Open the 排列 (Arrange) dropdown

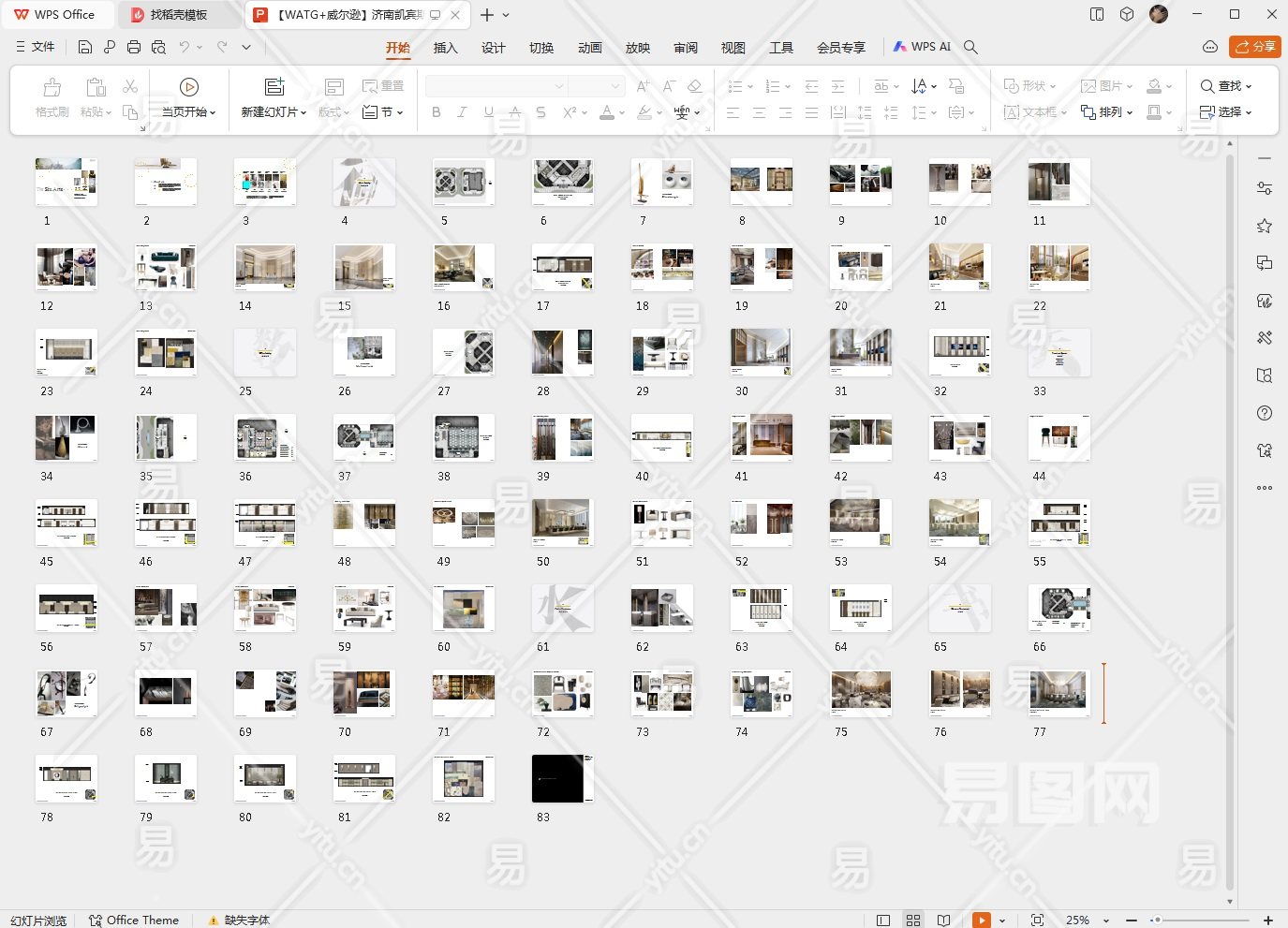pos(1107,112)
